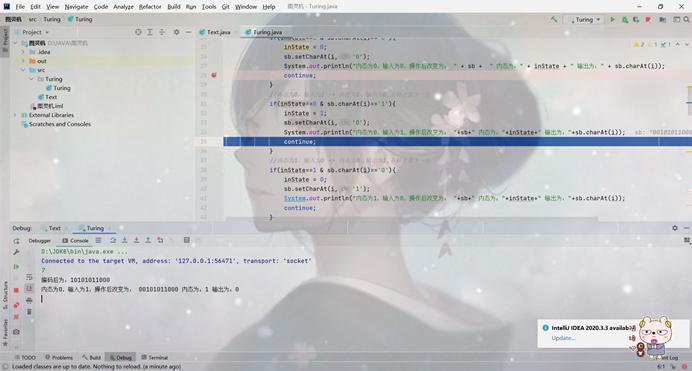Click the Update... link in notification
Image resolution: width=692 pixels, height=371 pixels.
[563, 338]
